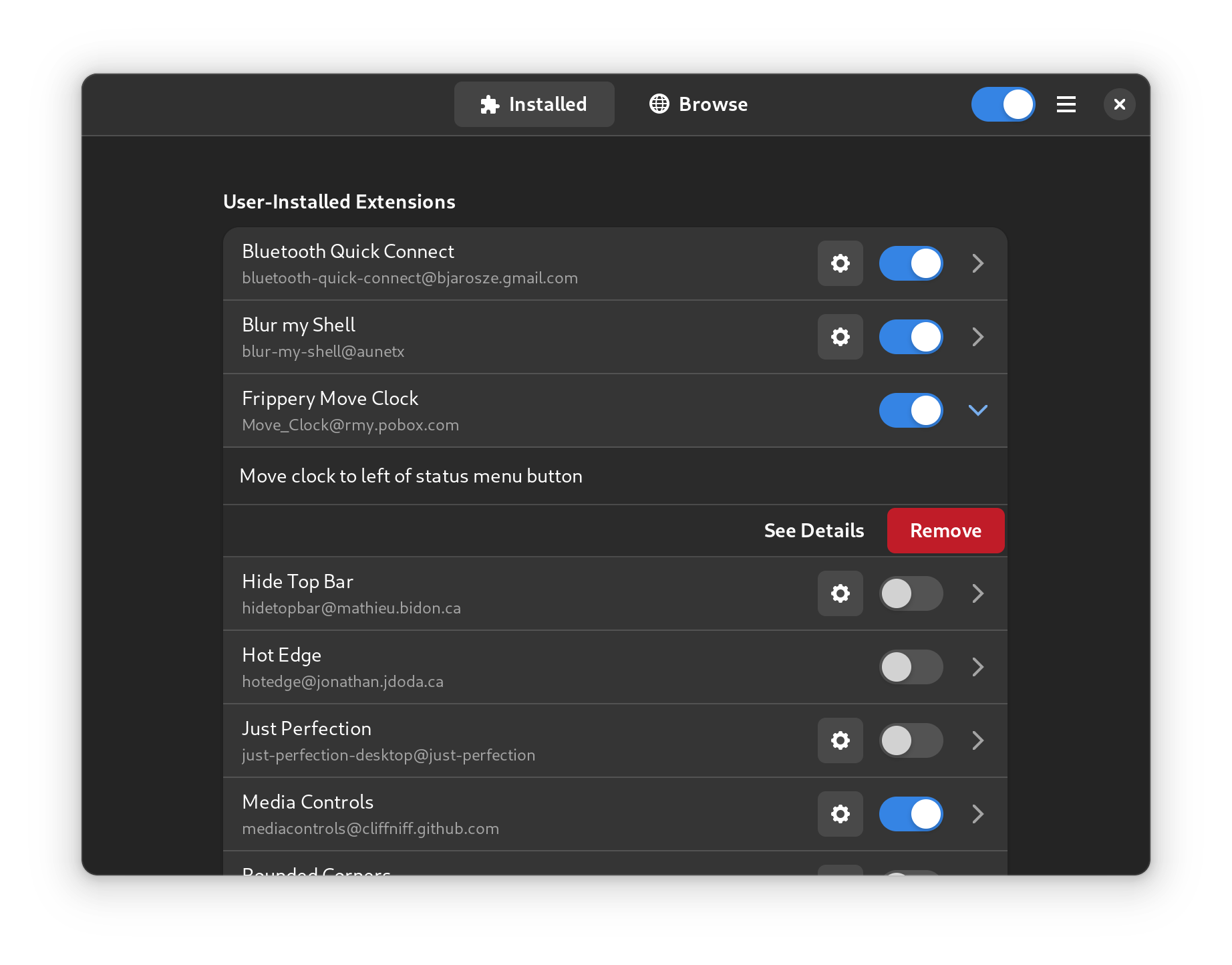This screenshot has height=965, width=1232.
Task: Click the Hot Edge extension title
Action: 282,655
